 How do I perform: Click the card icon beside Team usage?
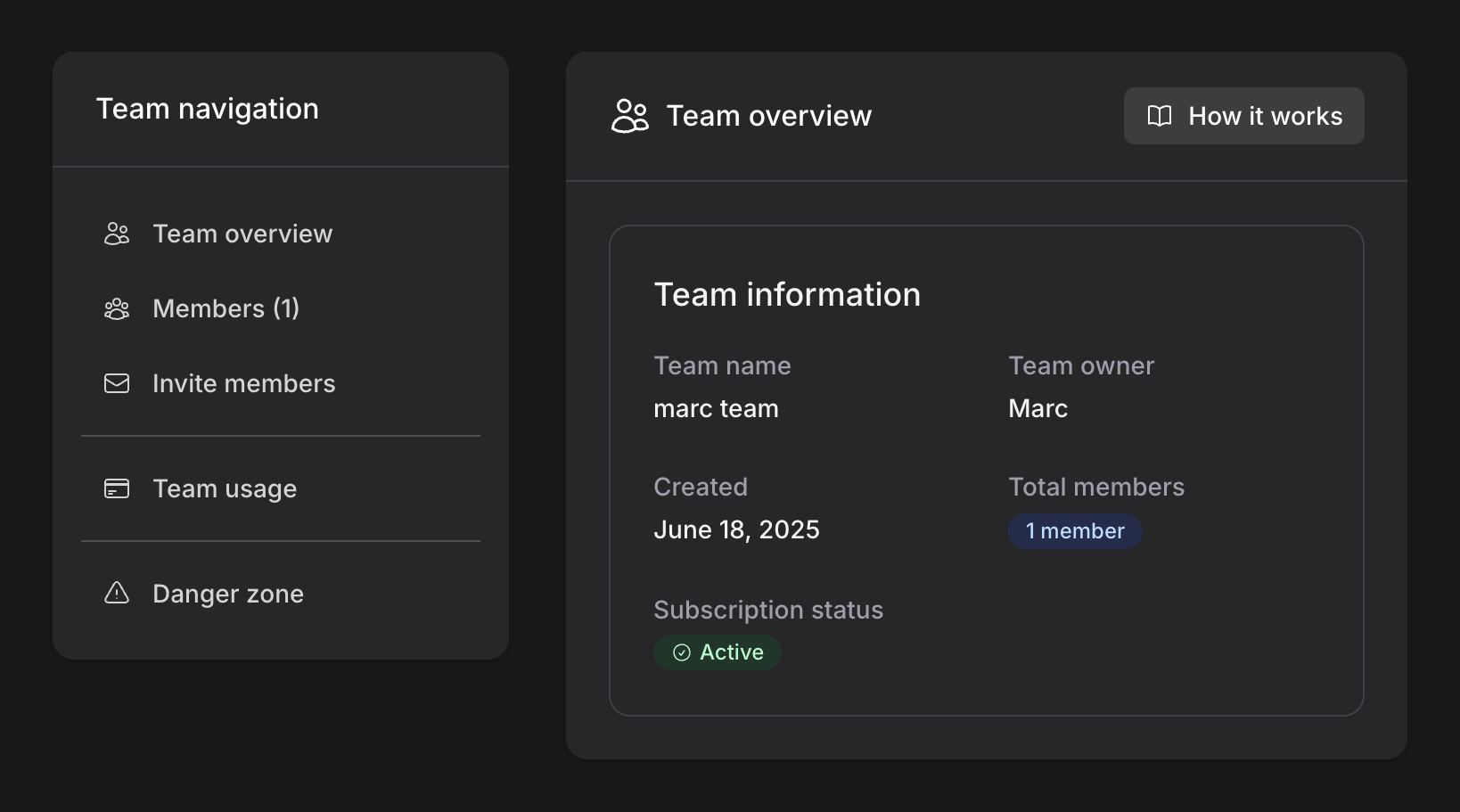point(117,488)
